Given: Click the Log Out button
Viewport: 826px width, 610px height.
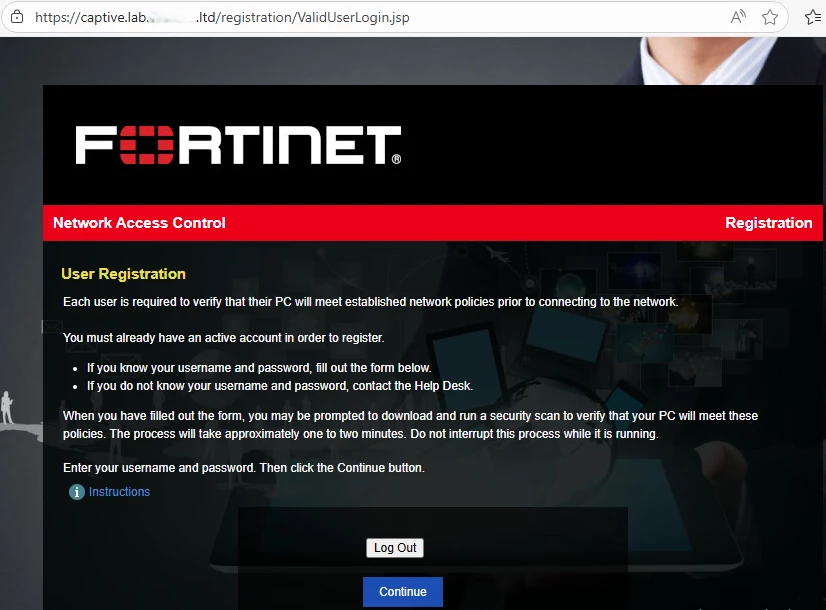Looking at the screenshot, I should pyautogui.click(x=395, y=548).
